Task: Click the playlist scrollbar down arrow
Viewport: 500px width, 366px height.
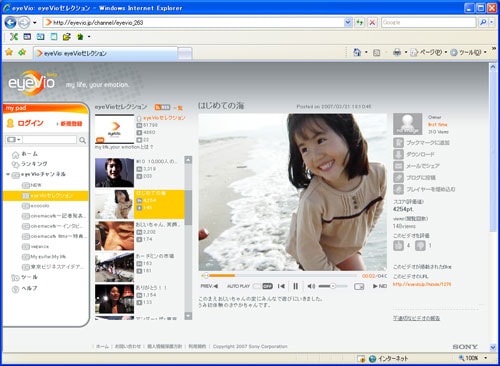Action: tap(188, 316)
